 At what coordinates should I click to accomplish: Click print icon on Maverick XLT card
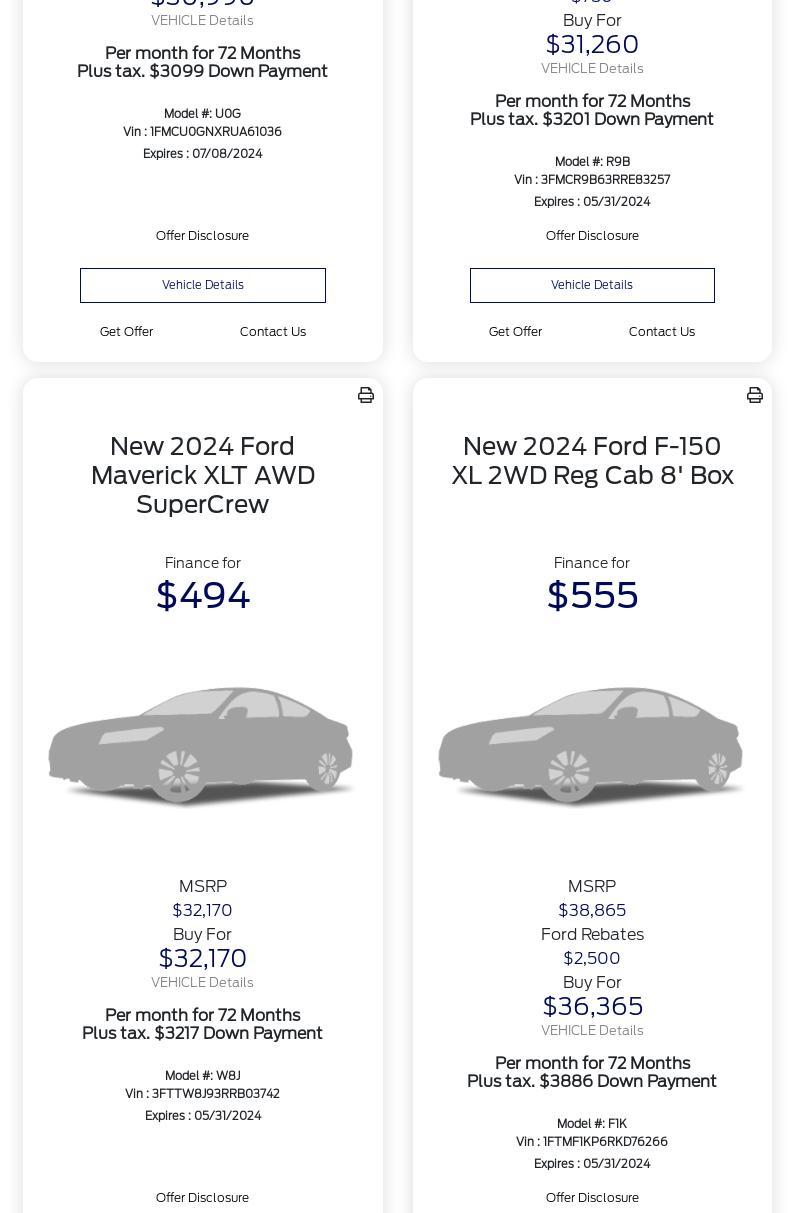[366, 395]
